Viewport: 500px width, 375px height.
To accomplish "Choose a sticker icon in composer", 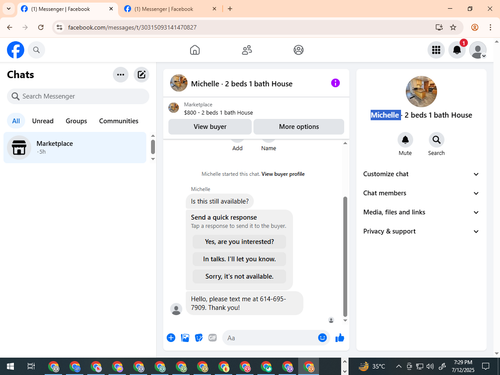I will point(199,338).
